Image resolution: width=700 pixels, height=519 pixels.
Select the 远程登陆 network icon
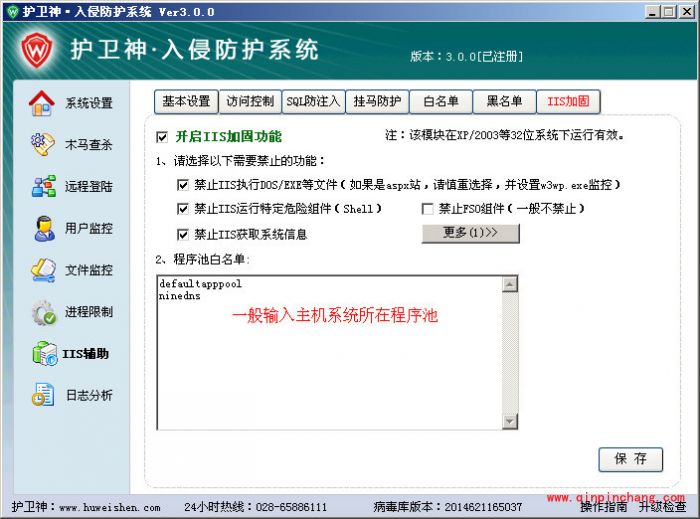44,186
